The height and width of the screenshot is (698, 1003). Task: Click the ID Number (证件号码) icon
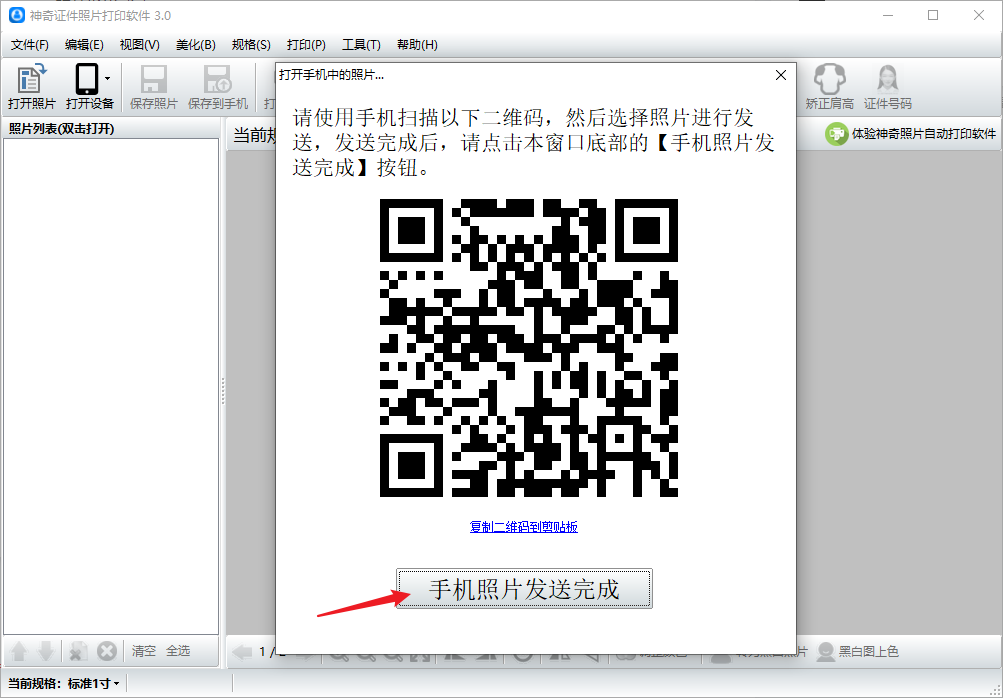(x=887, y=80)
